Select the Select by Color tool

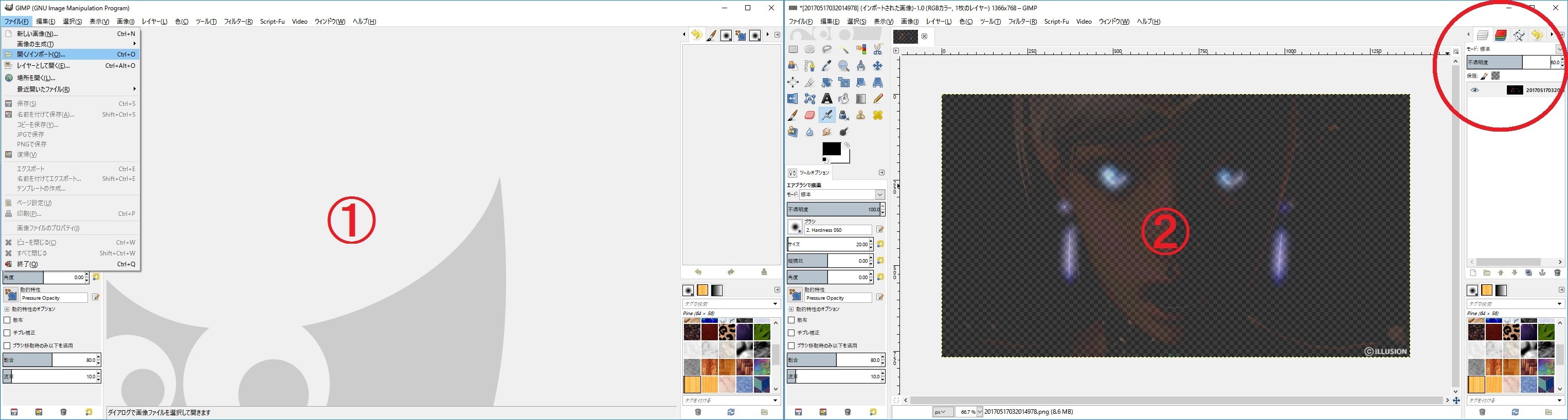(861, 49)
